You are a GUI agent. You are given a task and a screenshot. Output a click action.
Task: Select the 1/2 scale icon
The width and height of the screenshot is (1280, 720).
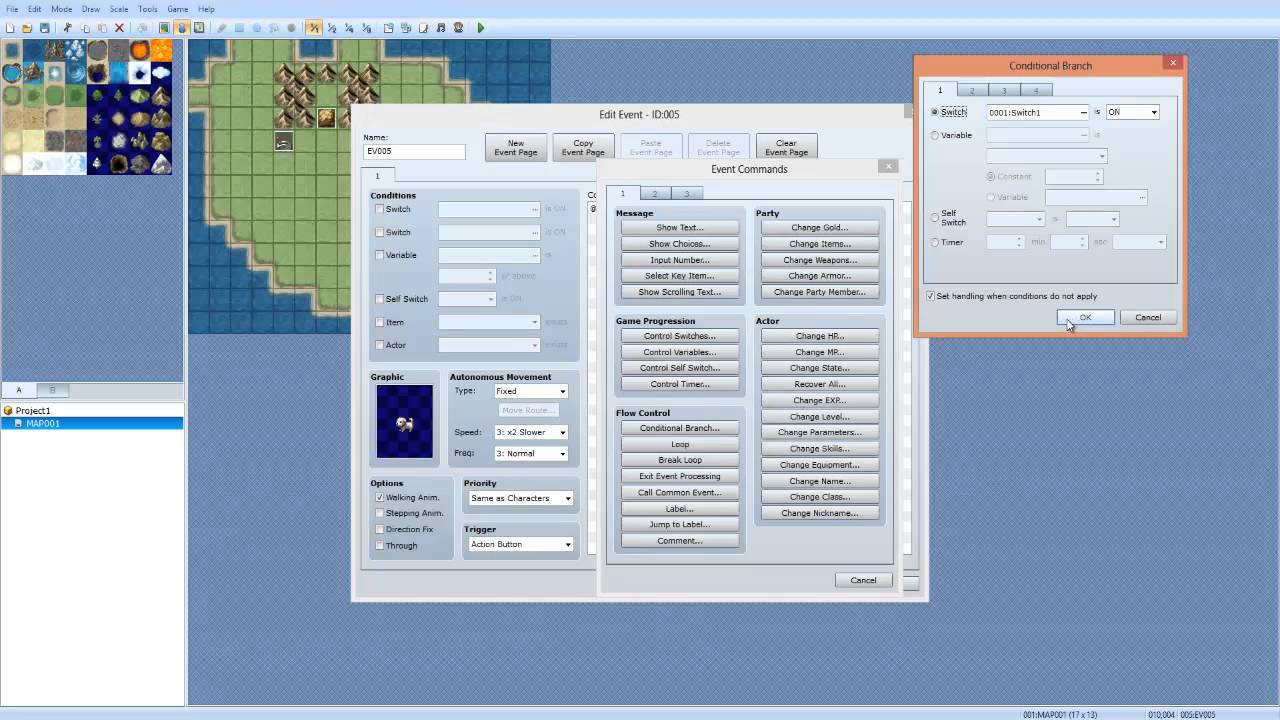pos(332,28)
